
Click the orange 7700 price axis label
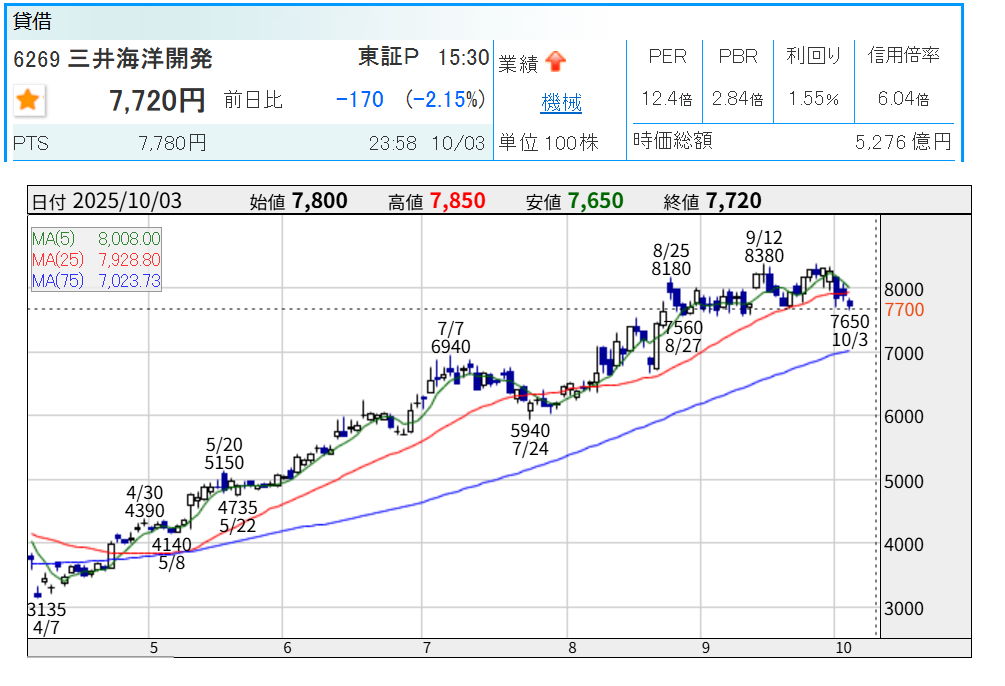(x=904, y=310)
